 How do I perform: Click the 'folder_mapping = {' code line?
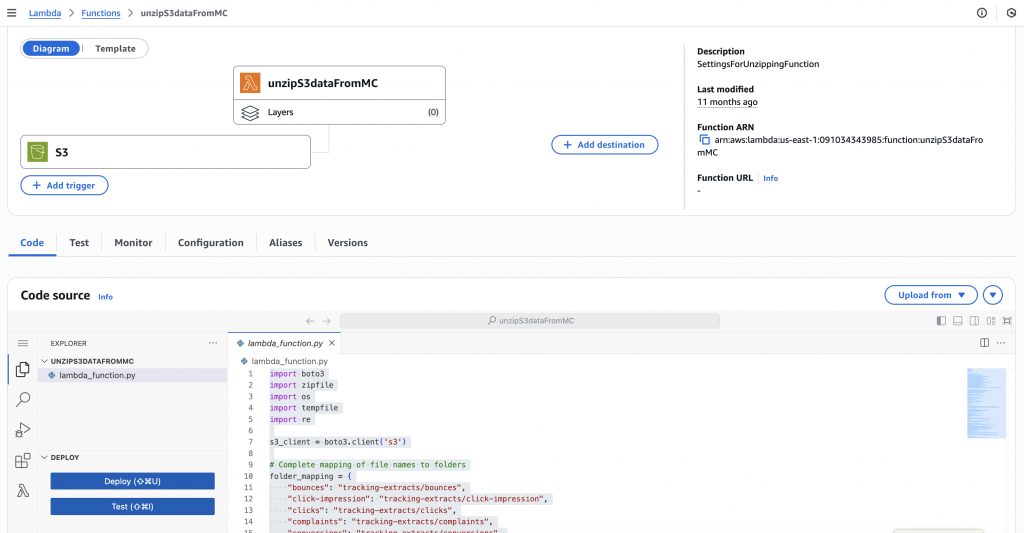point(311,476)
